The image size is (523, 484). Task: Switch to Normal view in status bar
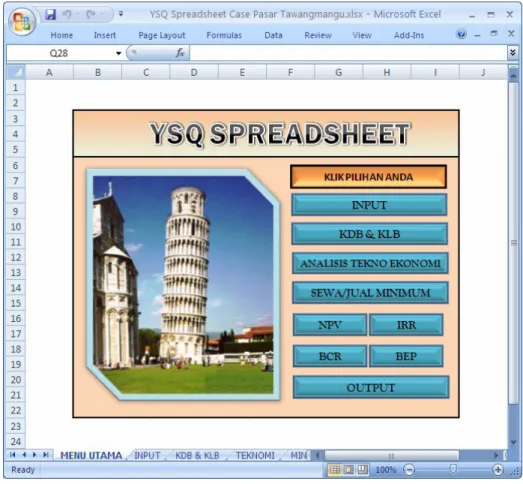coord(335,470)
